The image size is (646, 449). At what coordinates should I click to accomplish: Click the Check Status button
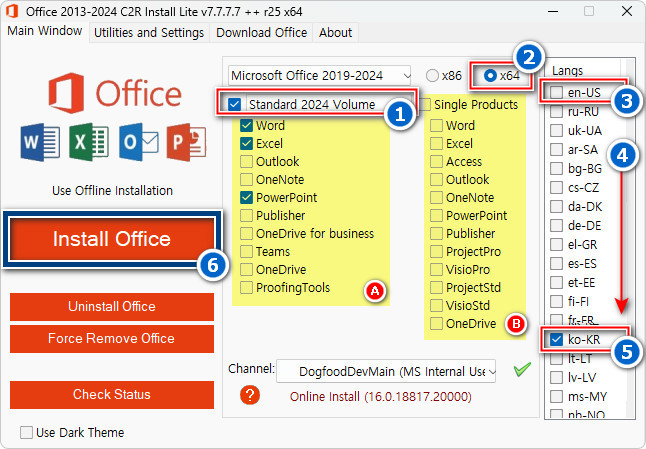tap(111, 394)
